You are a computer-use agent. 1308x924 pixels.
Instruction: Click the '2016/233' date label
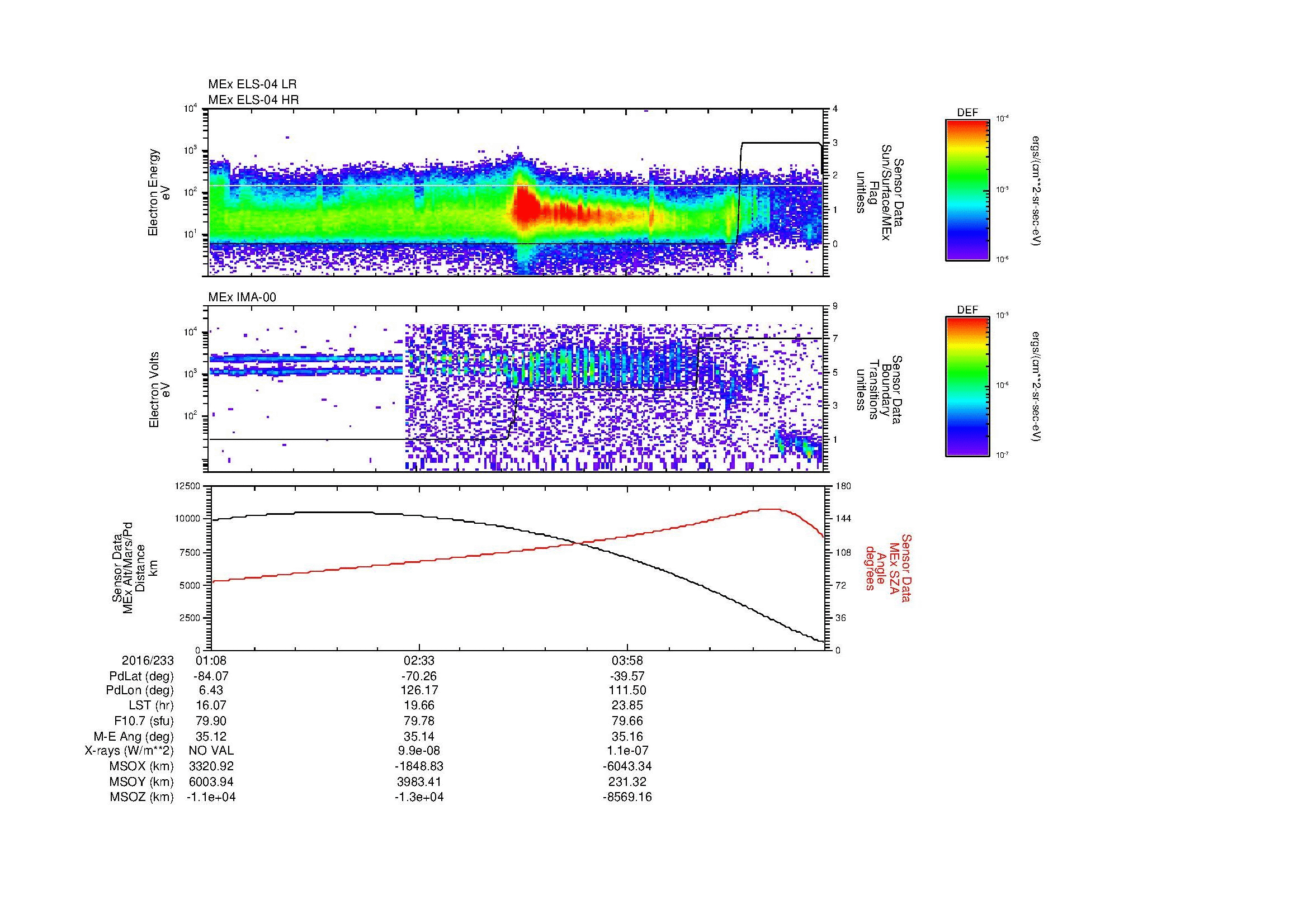pyautogui.click(x=148, y=661)
